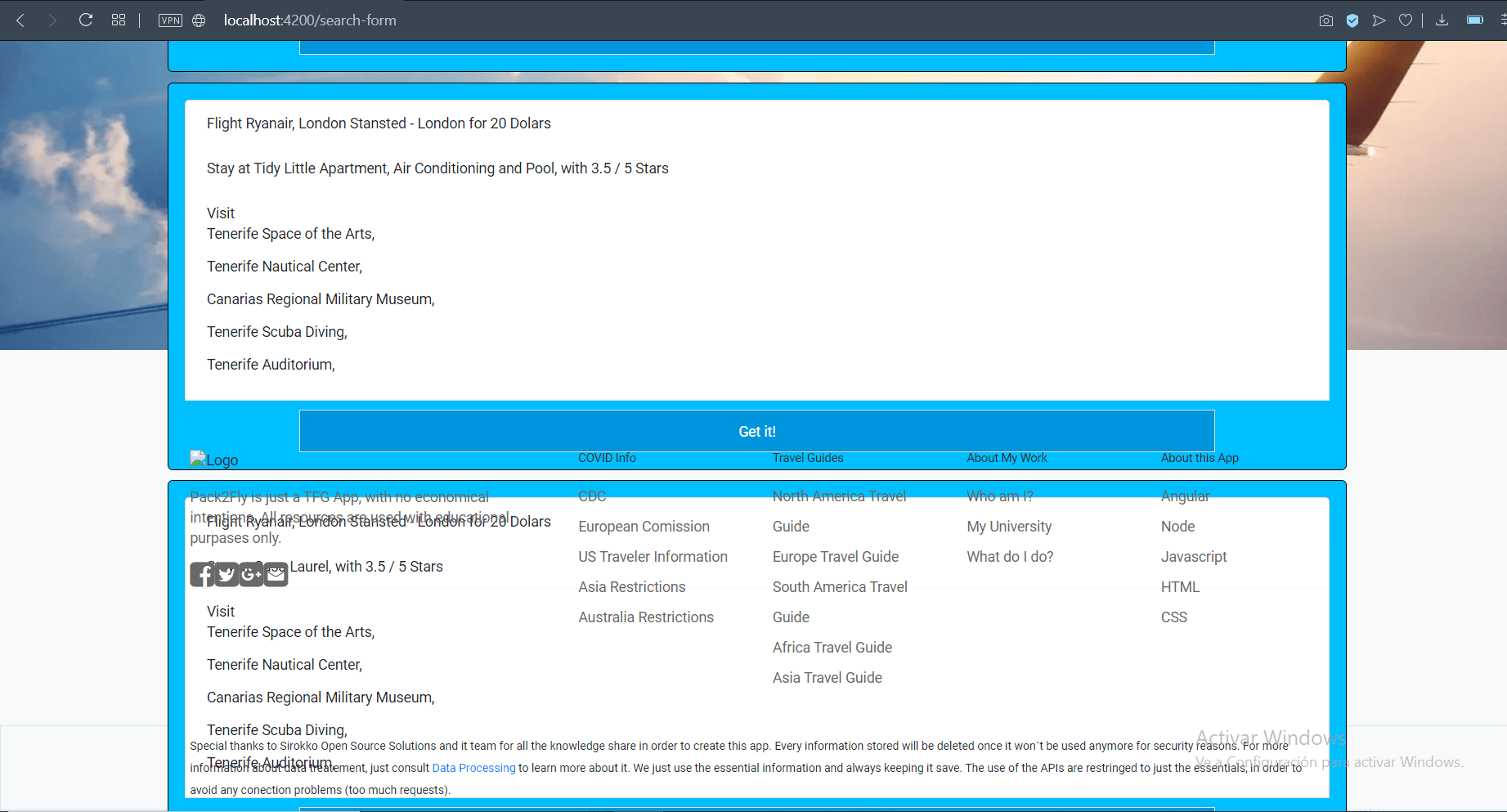Image resolution: width=1507 pixels, height=812 pixels.
Task: Bookmark the page with the heart icon
Action: point(1406,20)
